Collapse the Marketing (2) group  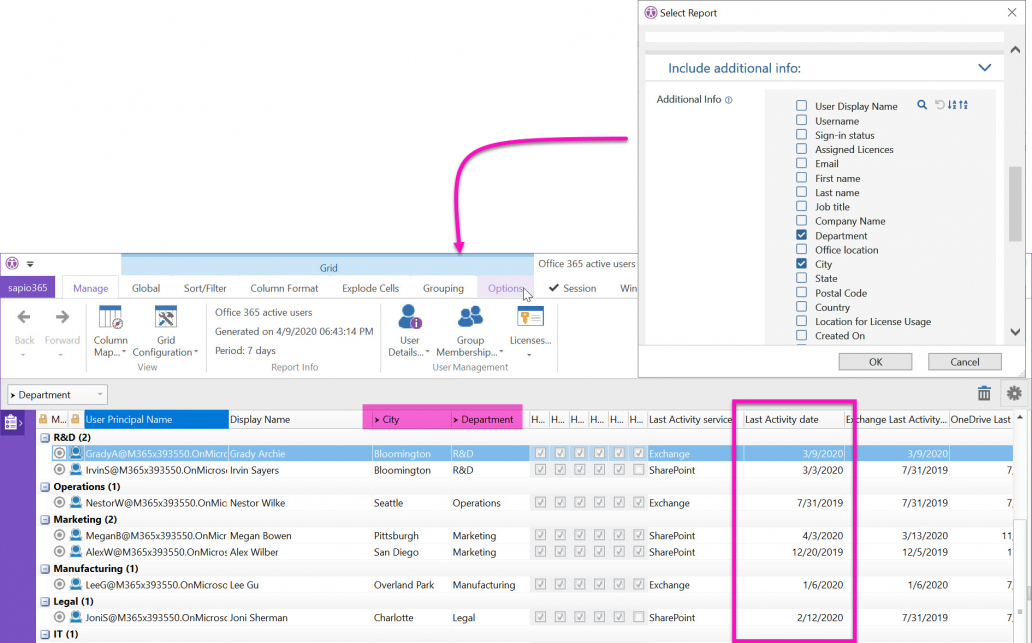tap(45, 520)
